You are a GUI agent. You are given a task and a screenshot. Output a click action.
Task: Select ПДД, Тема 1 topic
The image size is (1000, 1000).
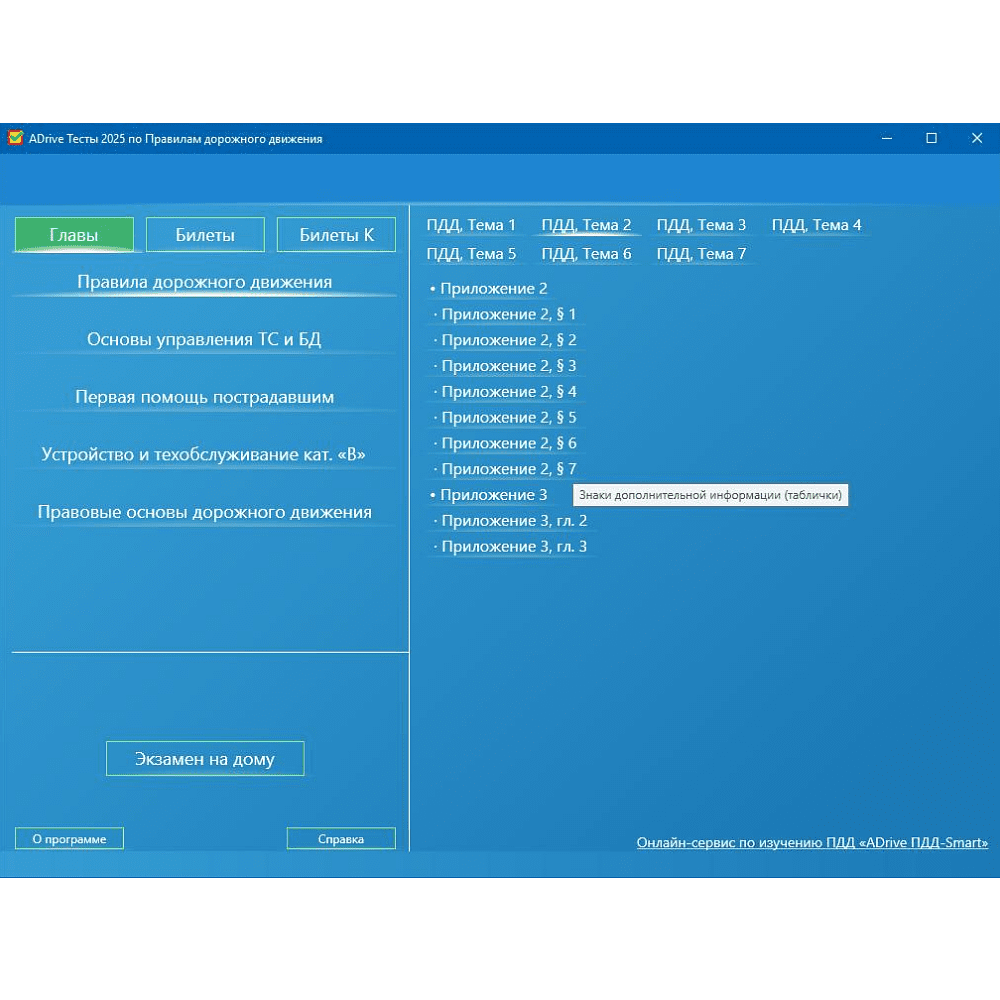coord(471,225)
